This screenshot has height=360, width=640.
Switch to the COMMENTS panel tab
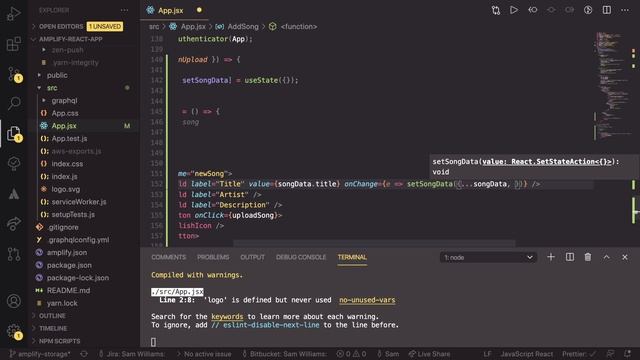(x=169, y=257)
